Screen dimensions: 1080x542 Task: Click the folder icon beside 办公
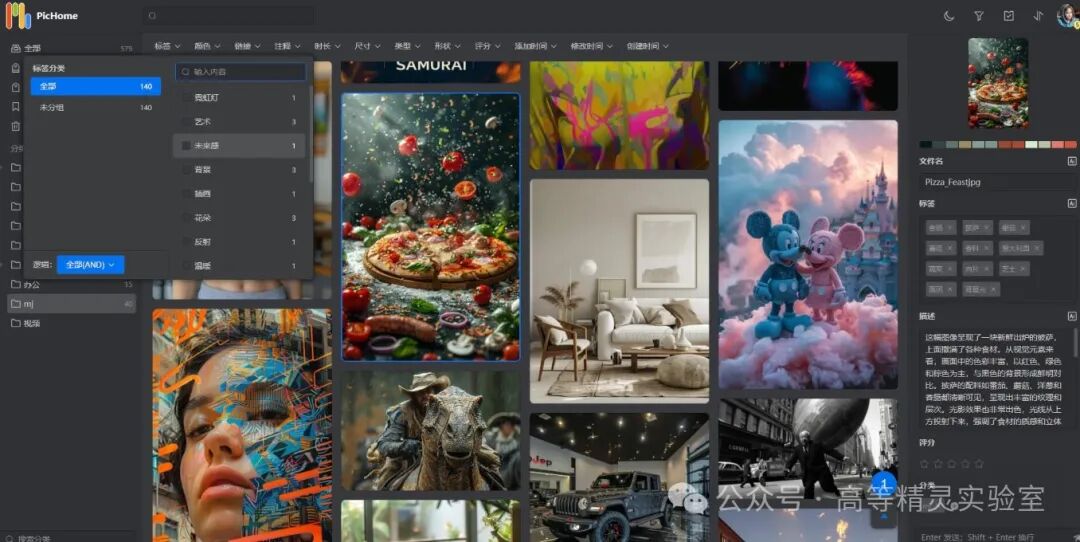(x=16, y=284)
